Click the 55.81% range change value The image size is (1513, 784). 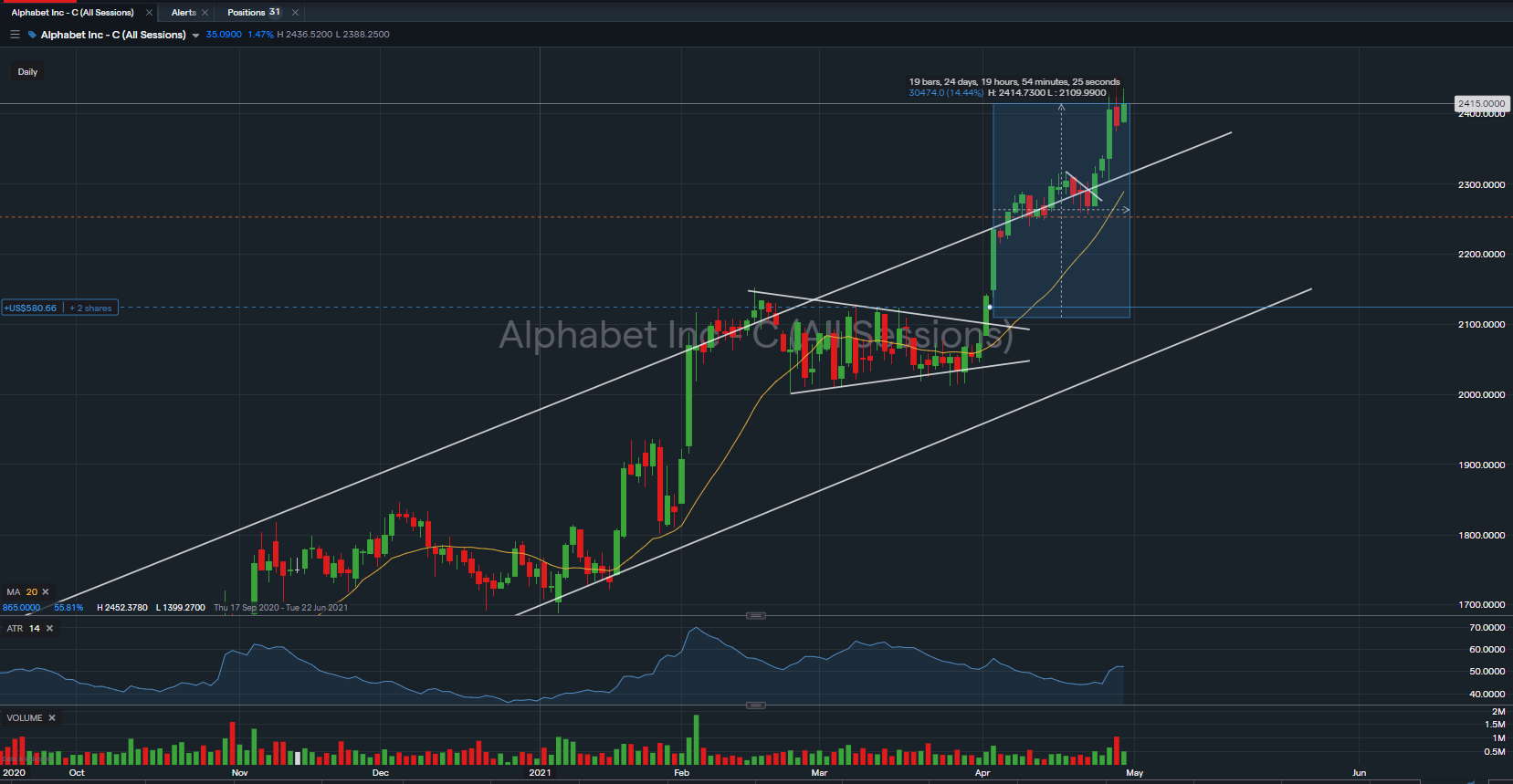pos(68,608)
